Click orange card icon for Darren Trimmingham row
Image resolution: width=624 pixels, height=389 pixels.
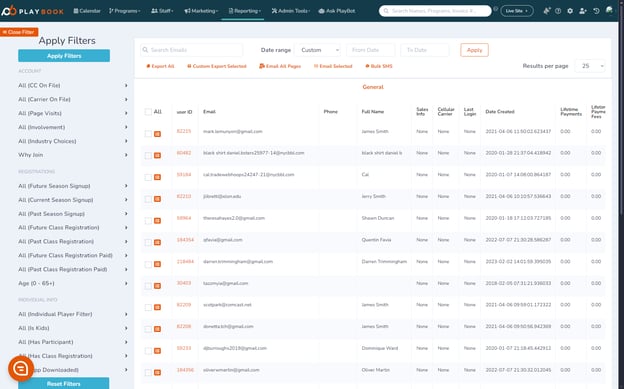pyautogui.click(x=157, y=264)
